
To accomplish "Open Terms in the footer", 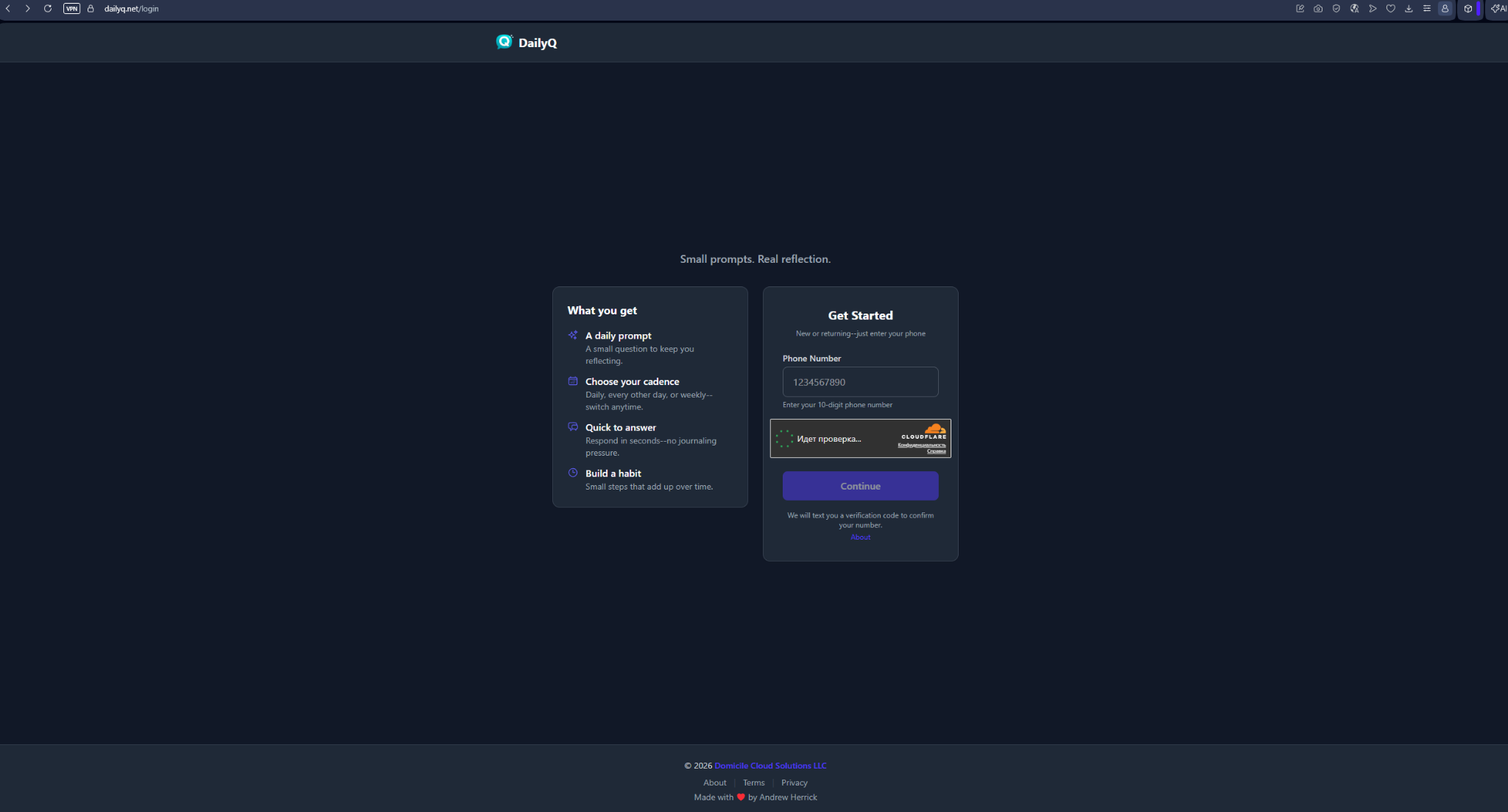I will coord(753,783).
